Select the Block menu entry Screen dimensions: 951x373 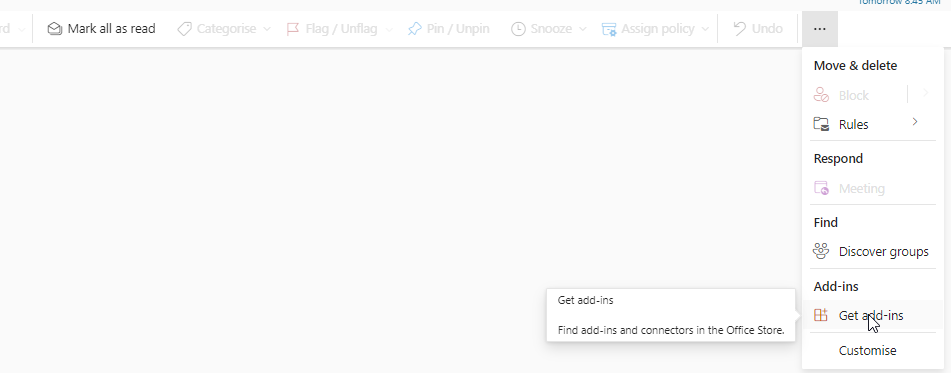pyautogui.click(x=854, y=95)
